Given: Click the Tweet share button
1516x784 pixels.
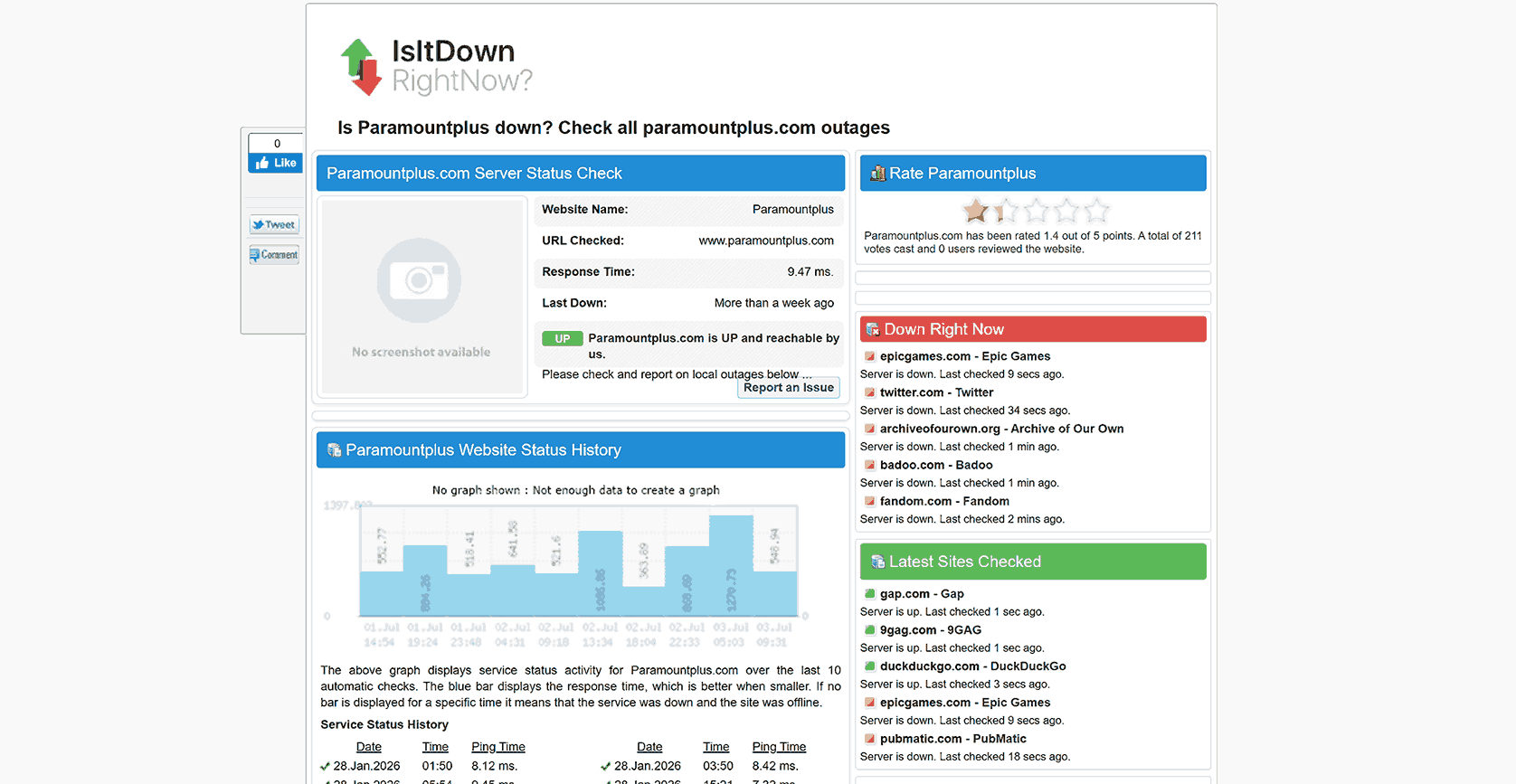Looking at the screenshot, I should 274,224.
